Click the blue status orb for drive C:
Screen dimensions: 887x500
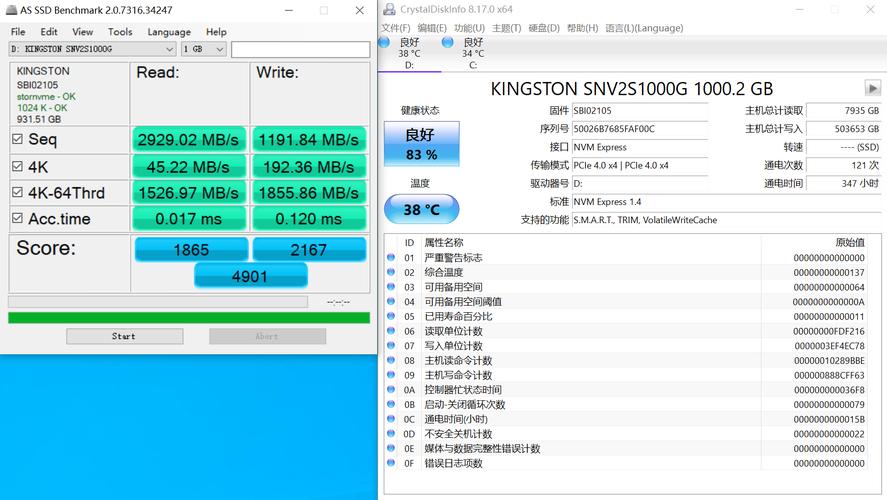447,42
